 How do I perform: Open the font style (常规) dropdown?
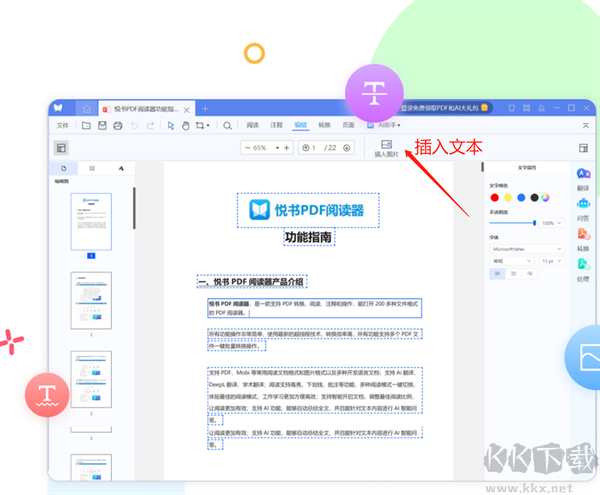tap(512, 261)
